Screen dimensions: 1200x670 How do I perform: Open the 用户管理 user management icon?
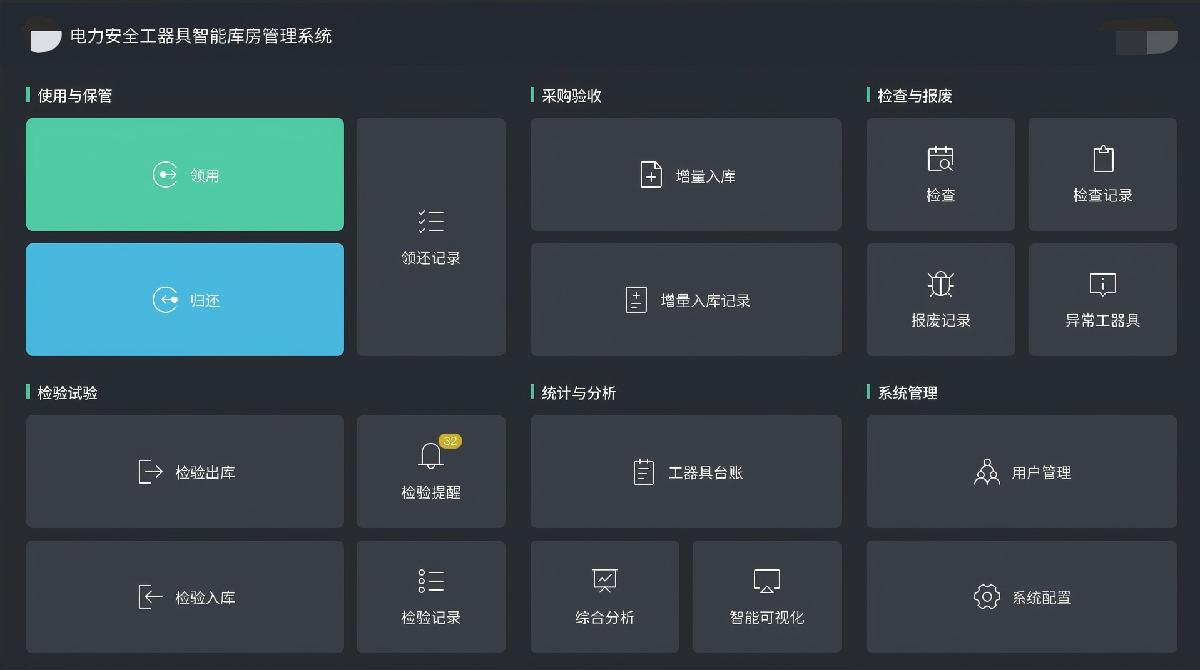pyautogui.click(x=987, y=471)
